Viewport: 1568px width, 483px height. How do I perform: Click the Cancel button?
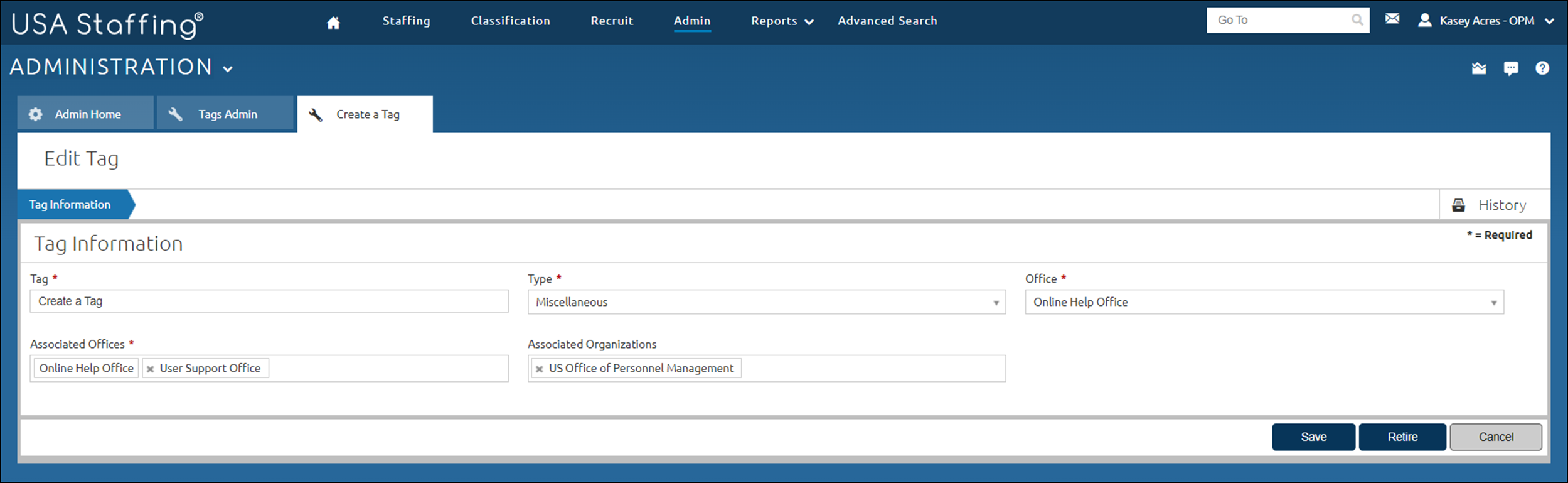[1496, 437]
